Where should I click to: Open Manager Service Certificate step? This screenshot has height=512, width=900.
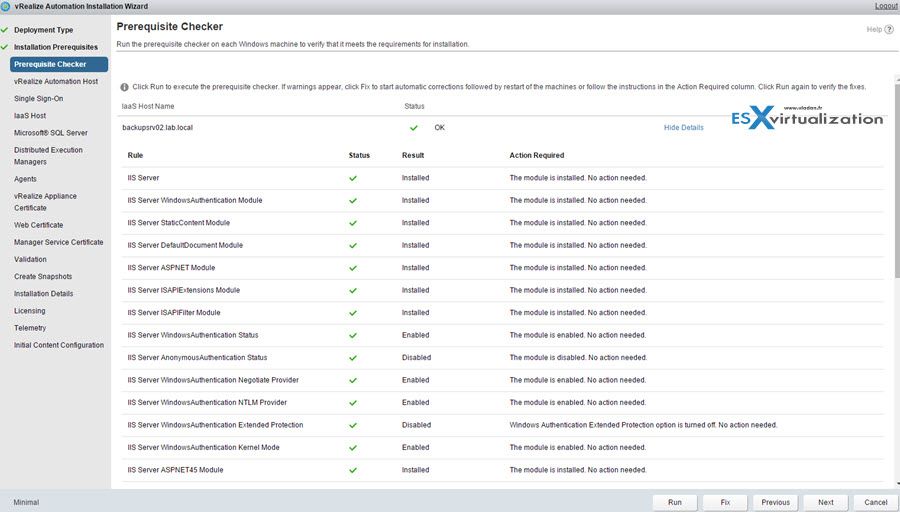[x=59, y=242]
